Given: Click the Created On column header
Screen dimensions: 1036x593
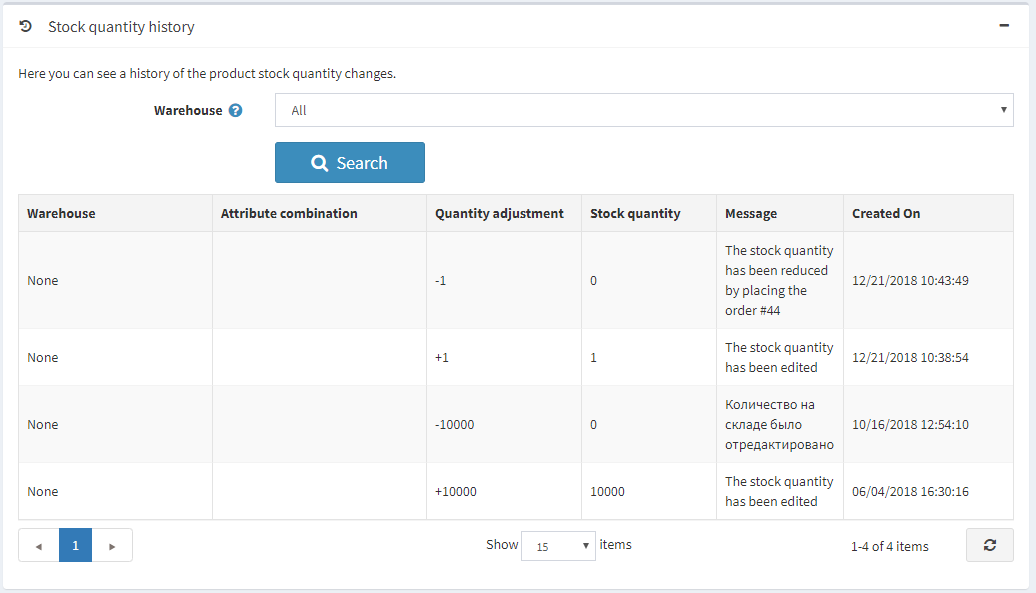Looking at the screenshot, I should tap(885, 213).
